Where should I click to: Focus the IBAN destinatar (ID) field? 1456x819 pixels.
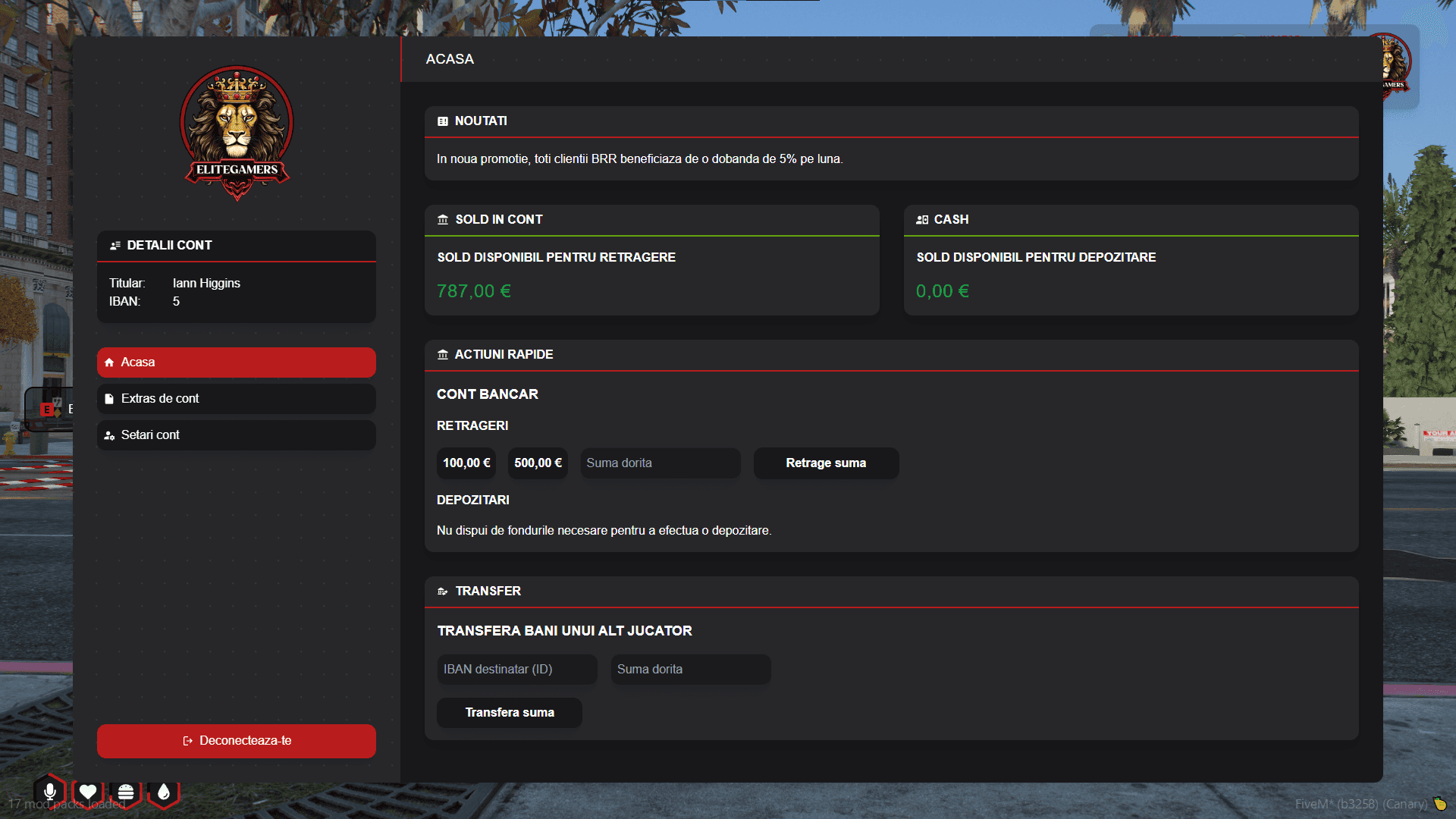(x=517, y=670)
